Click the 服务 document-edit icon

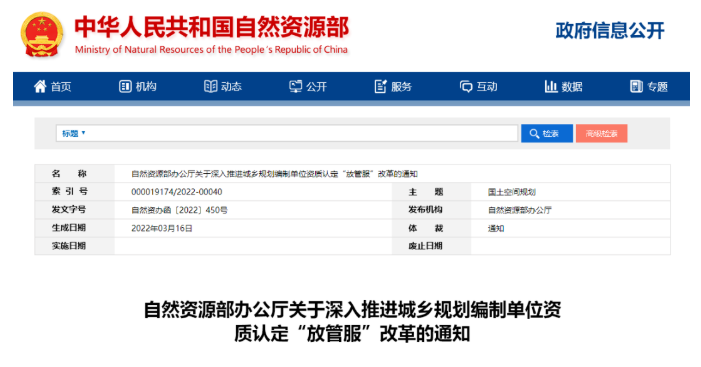click(380, 86)
